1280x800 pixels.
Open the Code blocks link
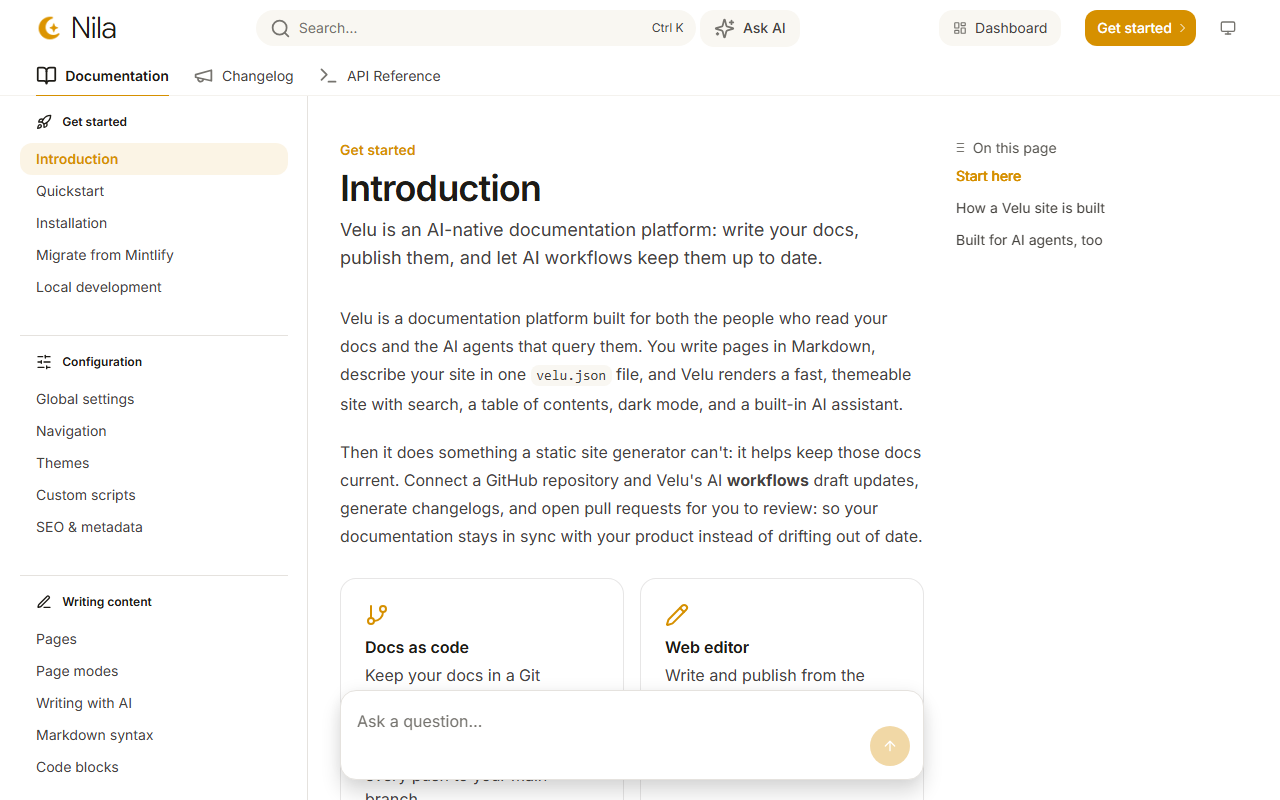pos(77,767)
